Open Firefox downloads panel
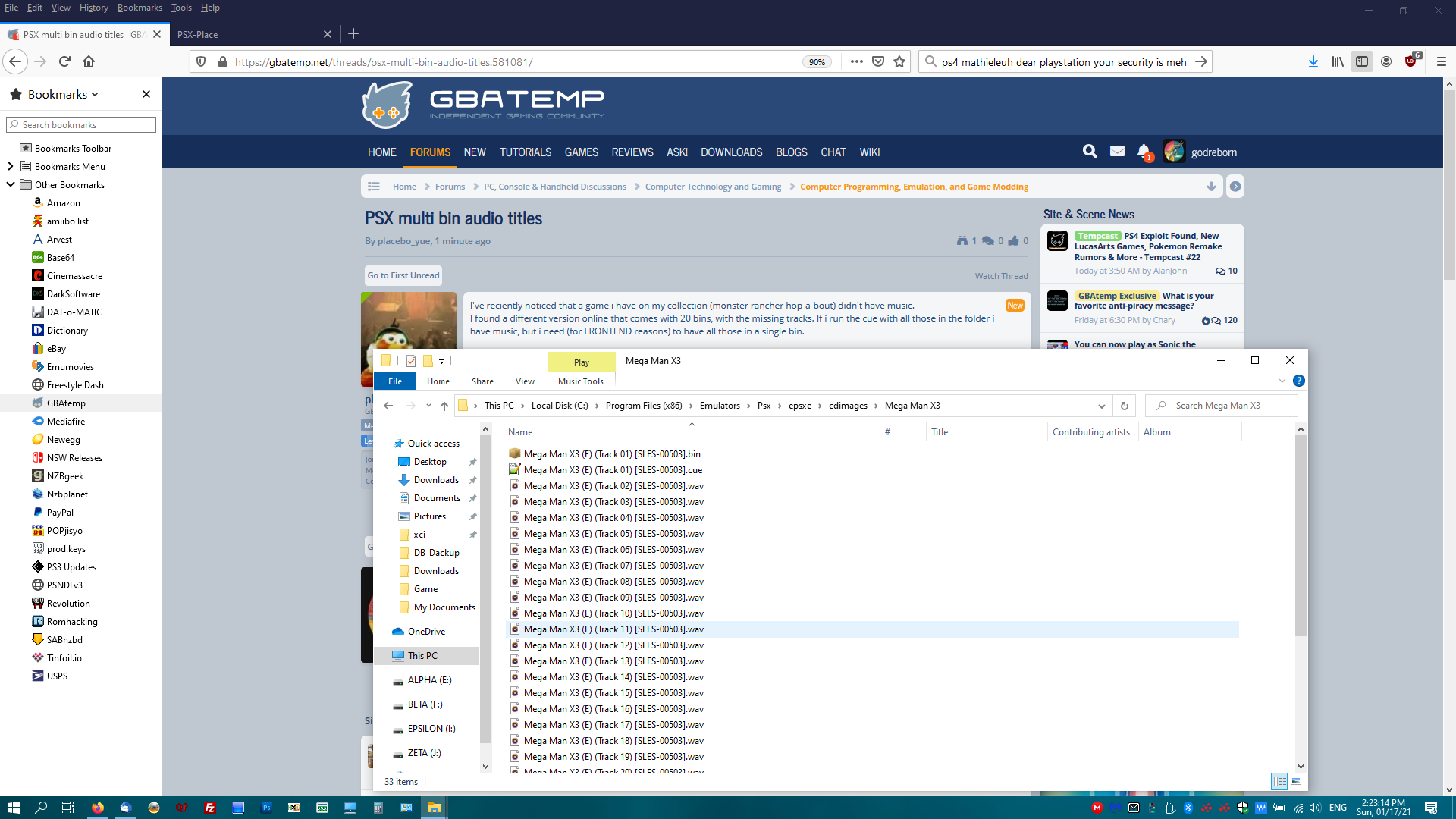Viewport: 1456px width, 819px height. 1313,61
